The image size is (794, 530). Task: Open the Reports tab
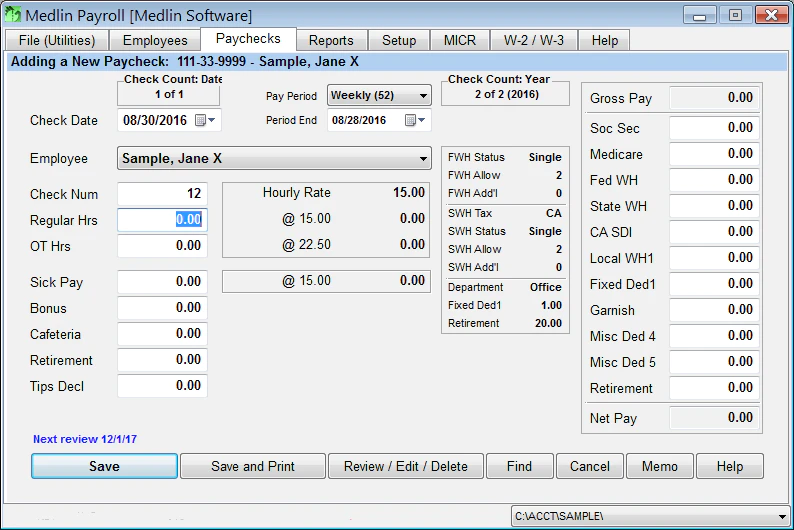click(331, 40)
